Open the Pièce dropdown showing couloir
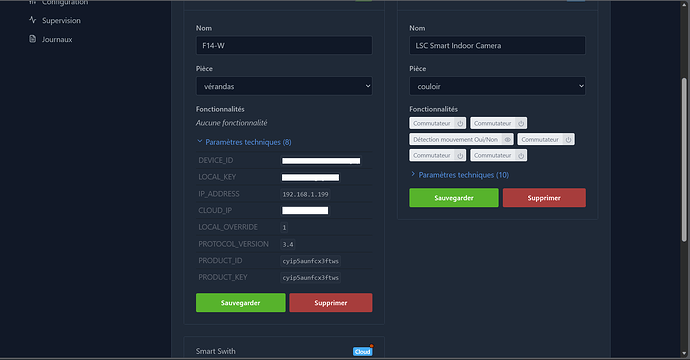690x360 pixels. (497, 86)
